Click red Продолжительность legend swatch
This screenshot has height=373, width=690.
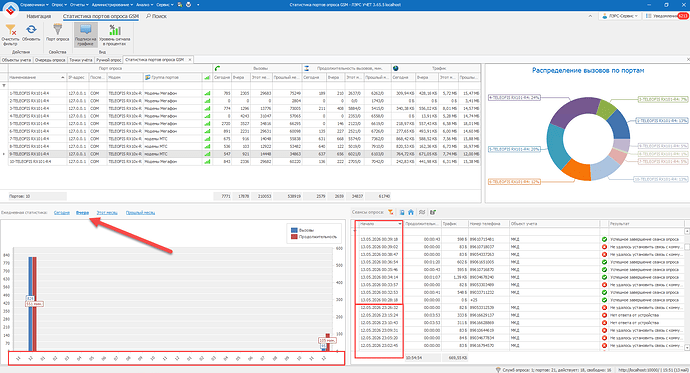point(294,237)
